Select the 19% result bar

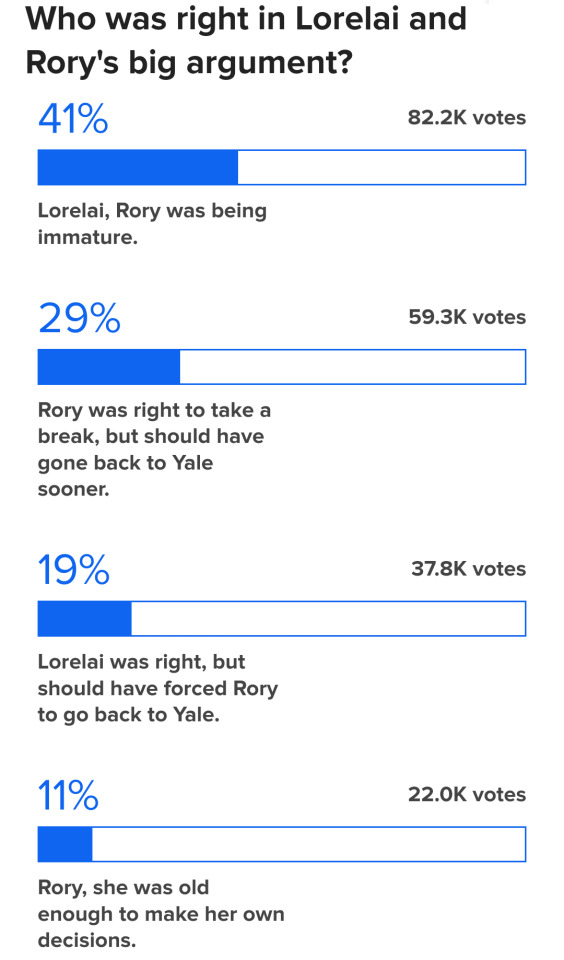[282, 618]
